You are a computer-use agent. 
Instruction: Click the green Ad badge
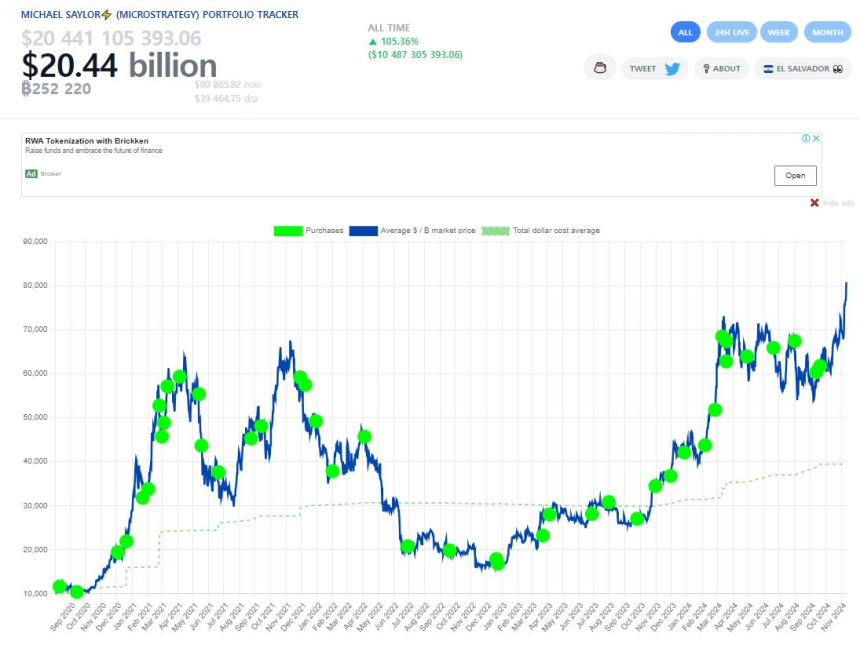pyautogui.click(x=31, y=173)
